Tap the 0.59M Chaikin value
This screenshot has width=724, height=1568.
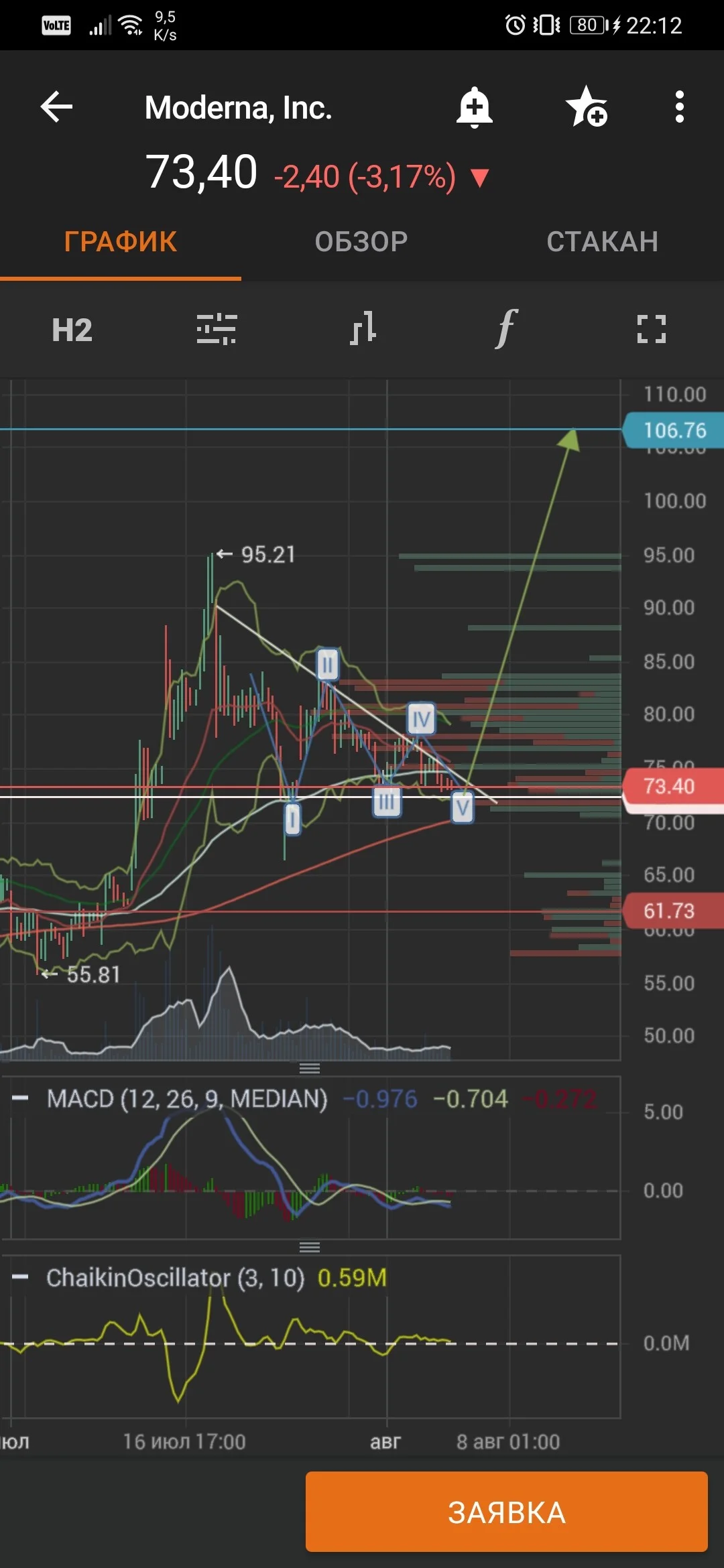coord(352,1278)
